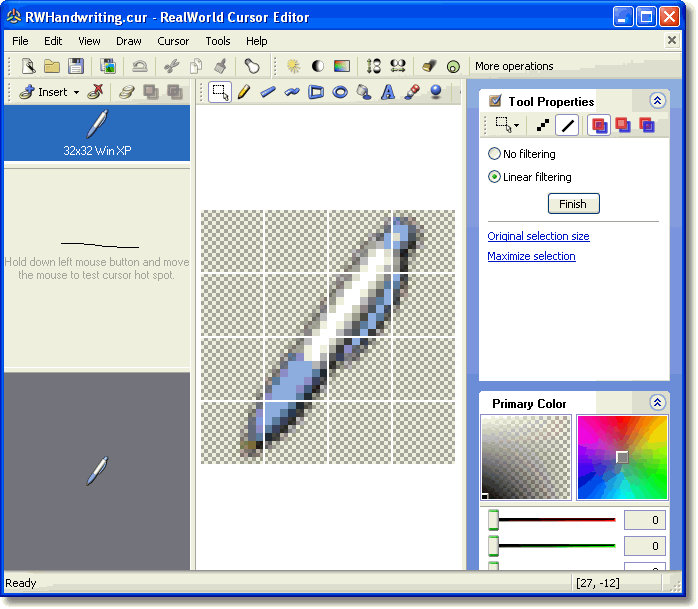Mirror the image horizontally with the mirror icon
The width and height of the screenshot is (698, 609).
pyautogui.click(x=398, y=66)
